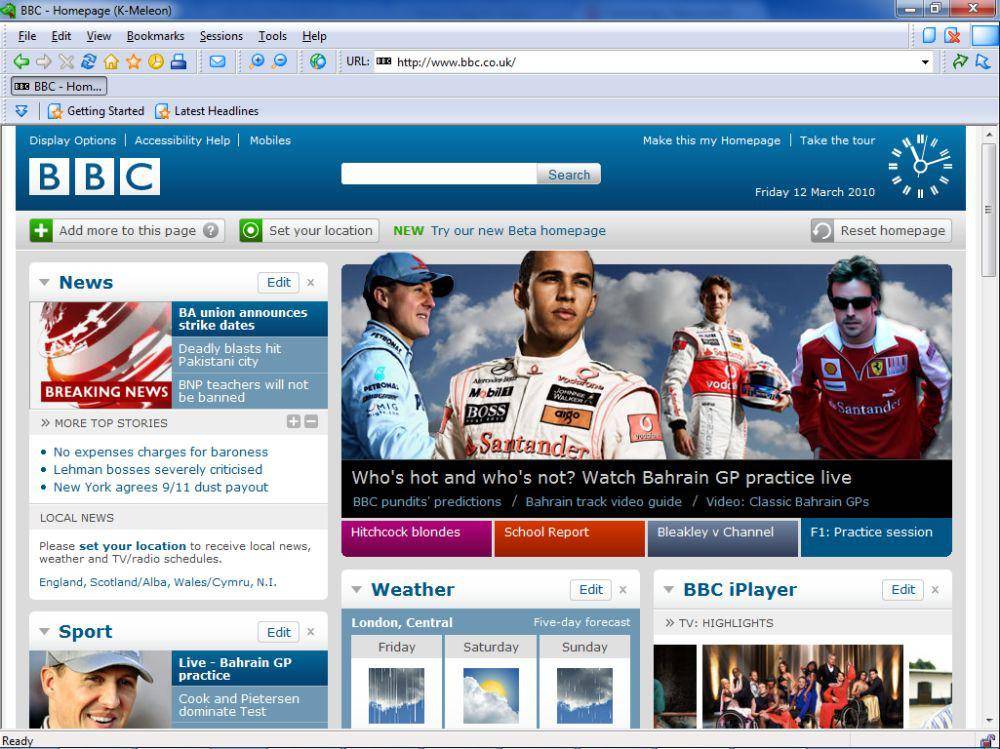The width and height of the screenshot is (1000, 749).
Task: Open the Bookmarks menu
Action: [x=156, y=36]
